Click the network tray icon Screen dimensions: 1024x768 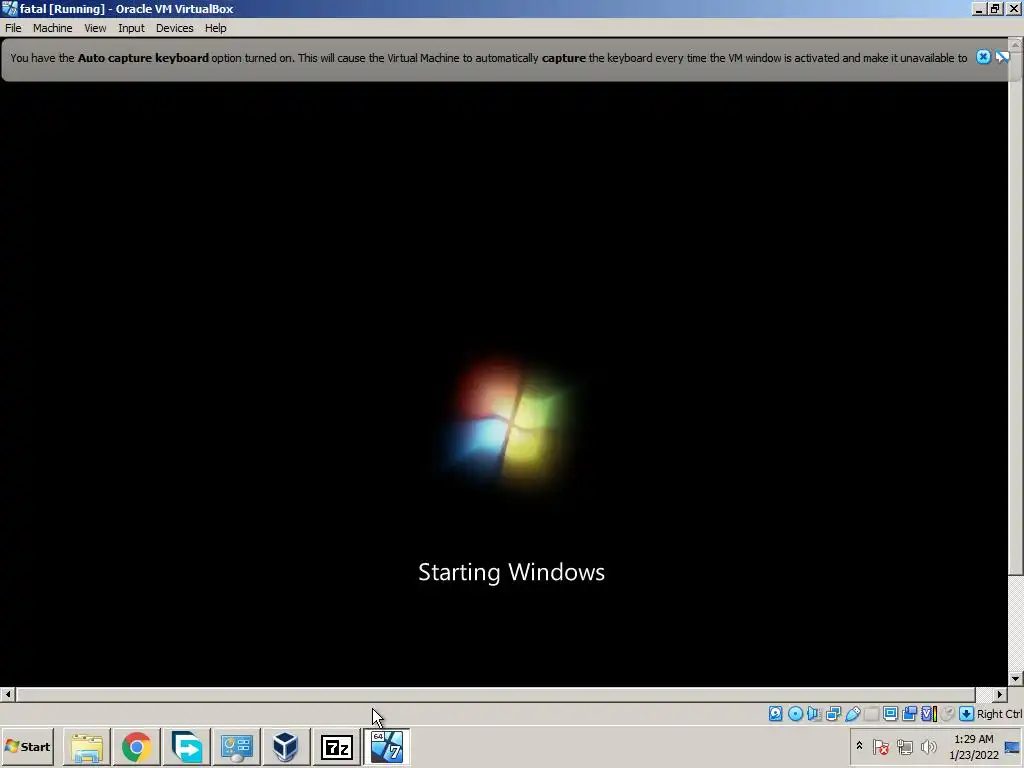[x=904, y=746]
